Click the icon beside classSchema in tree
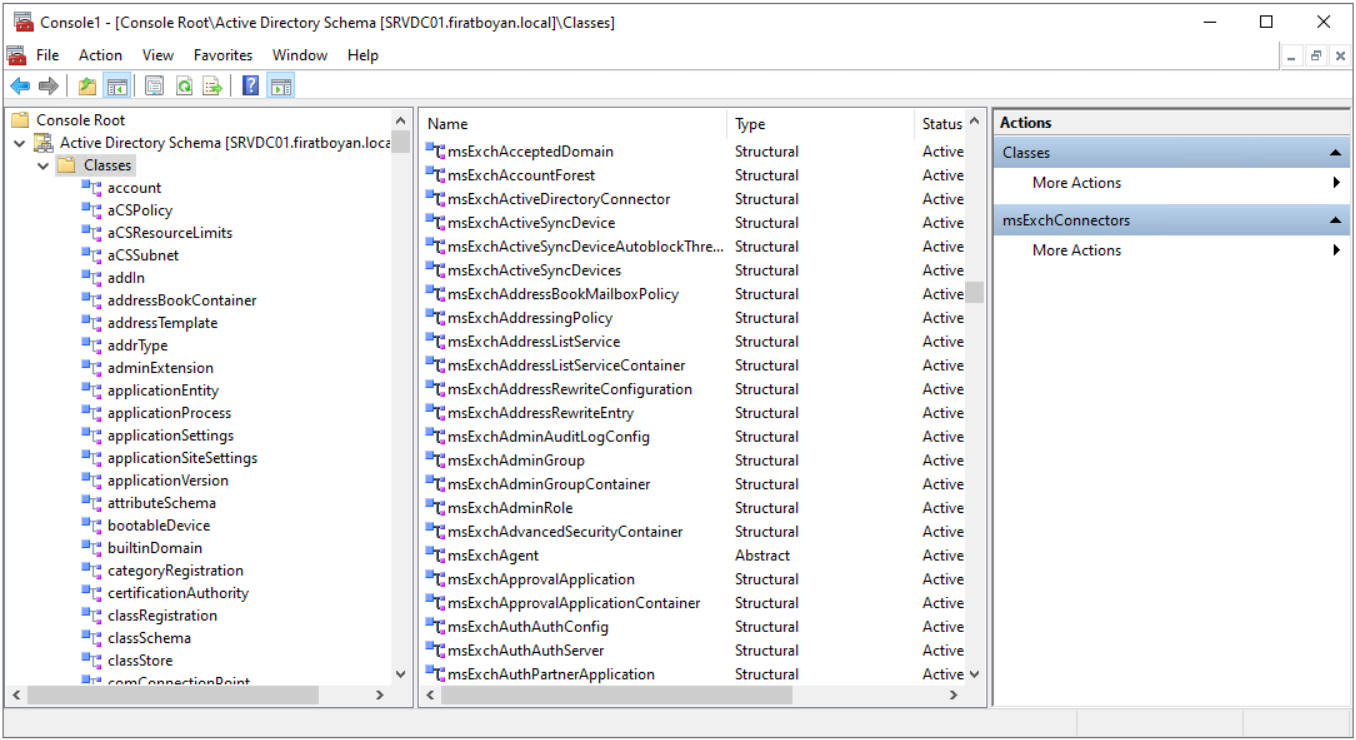 point(92,638)
